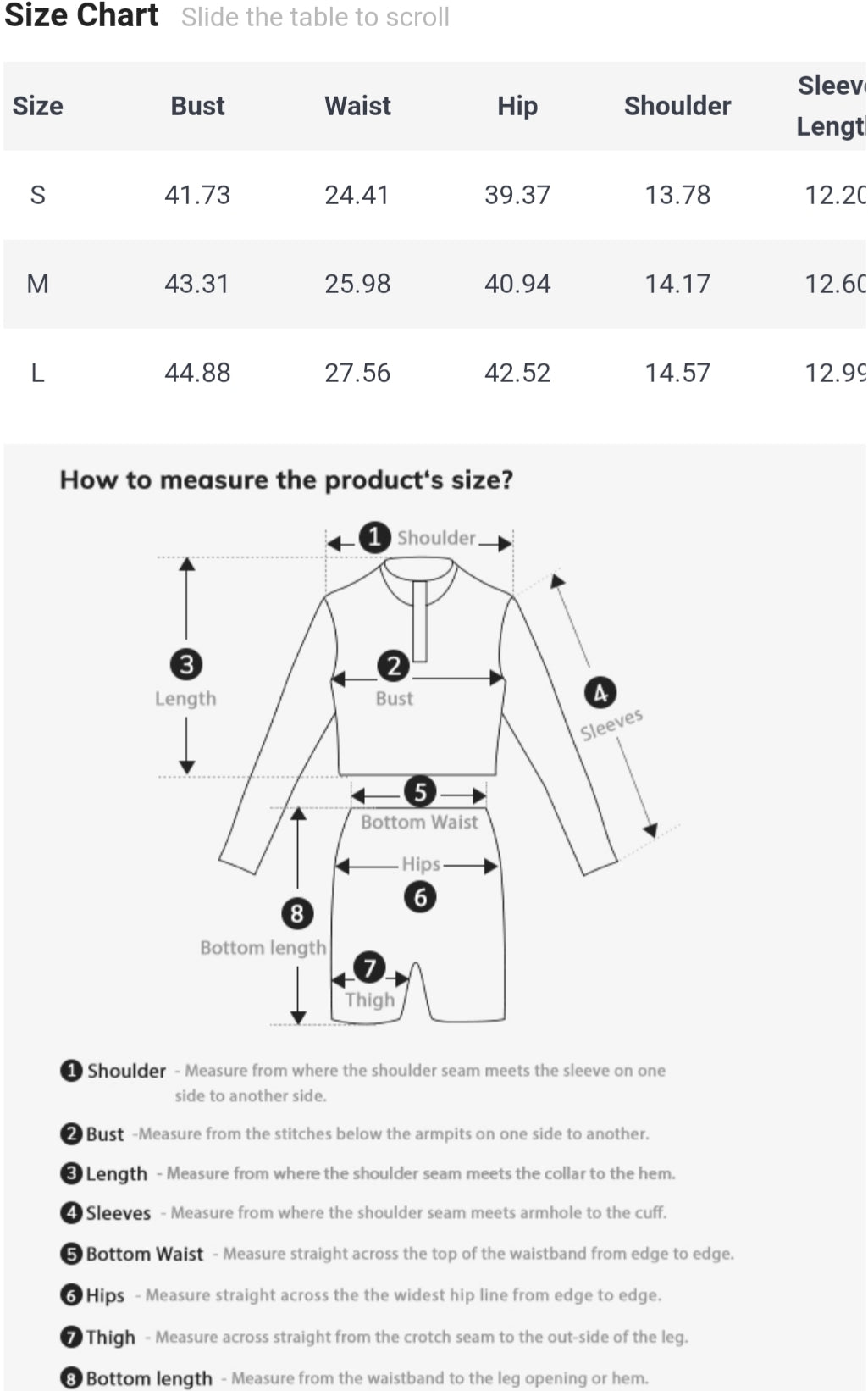868x1391 pixels.
Task: Select the Hip column header
Action: pyautogui.click(x=517, y=106)
